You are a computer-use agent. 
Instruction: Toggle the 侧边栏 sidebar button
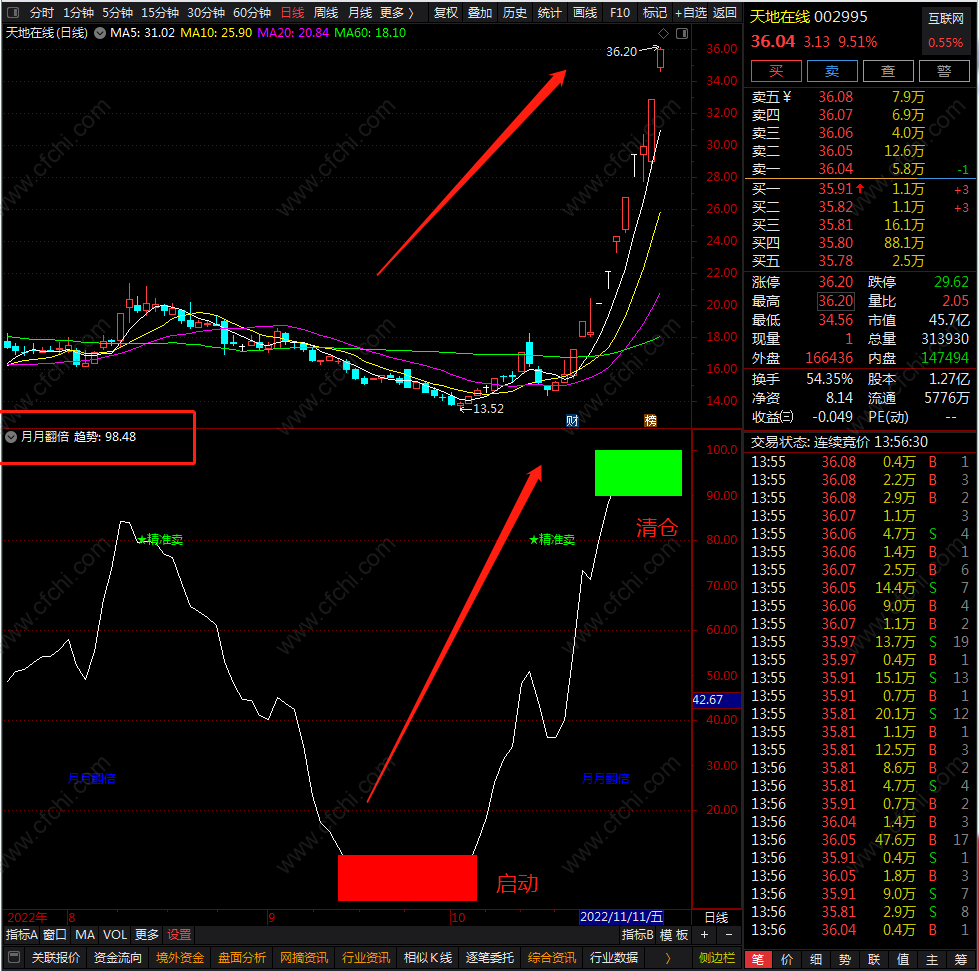coord(717,958)
